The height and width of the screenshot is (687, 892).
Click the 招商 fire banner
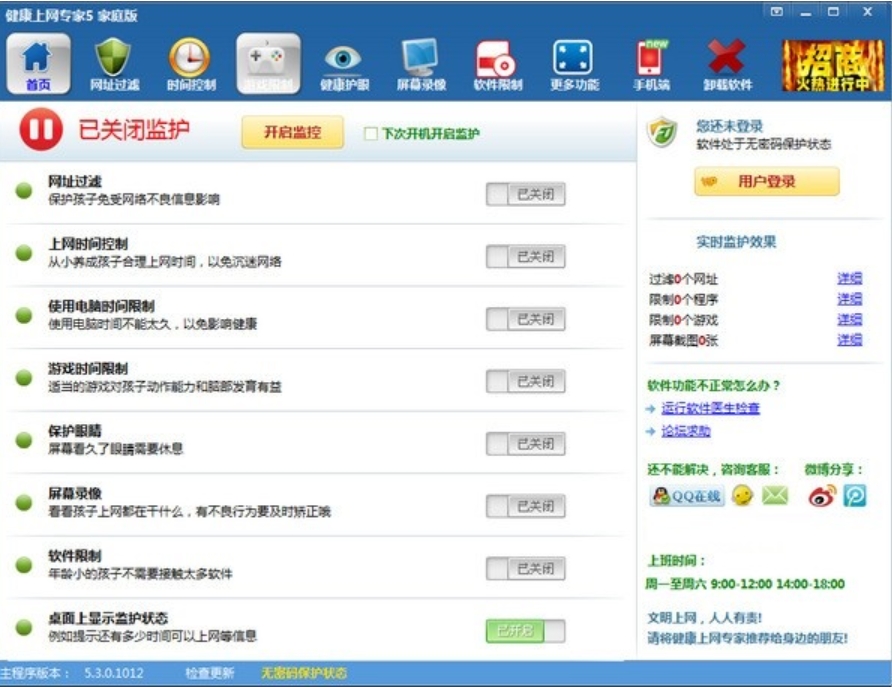[x=833, y=66]
